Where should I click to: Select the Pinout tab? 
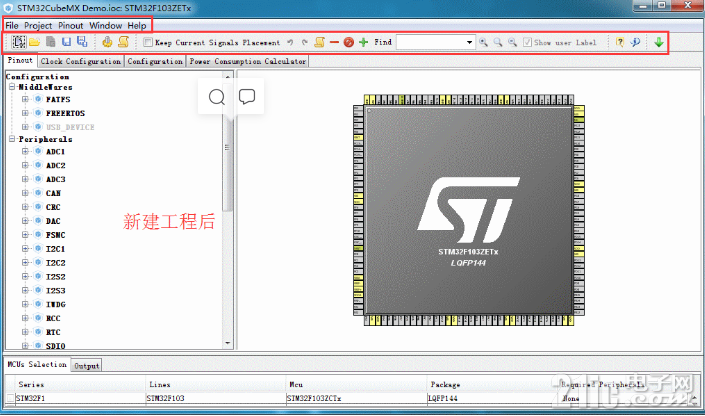click(20, 60)
